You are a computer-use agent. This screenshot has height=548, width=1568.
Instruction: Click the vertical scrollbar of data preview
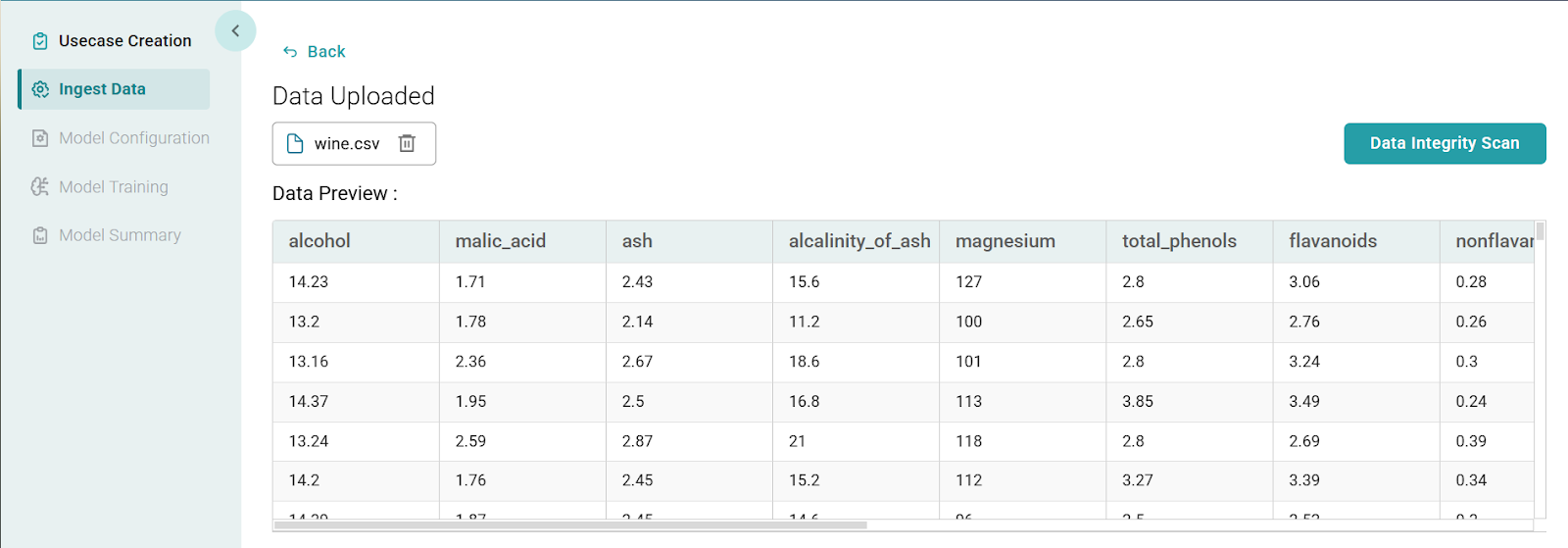pos(1541,232)
